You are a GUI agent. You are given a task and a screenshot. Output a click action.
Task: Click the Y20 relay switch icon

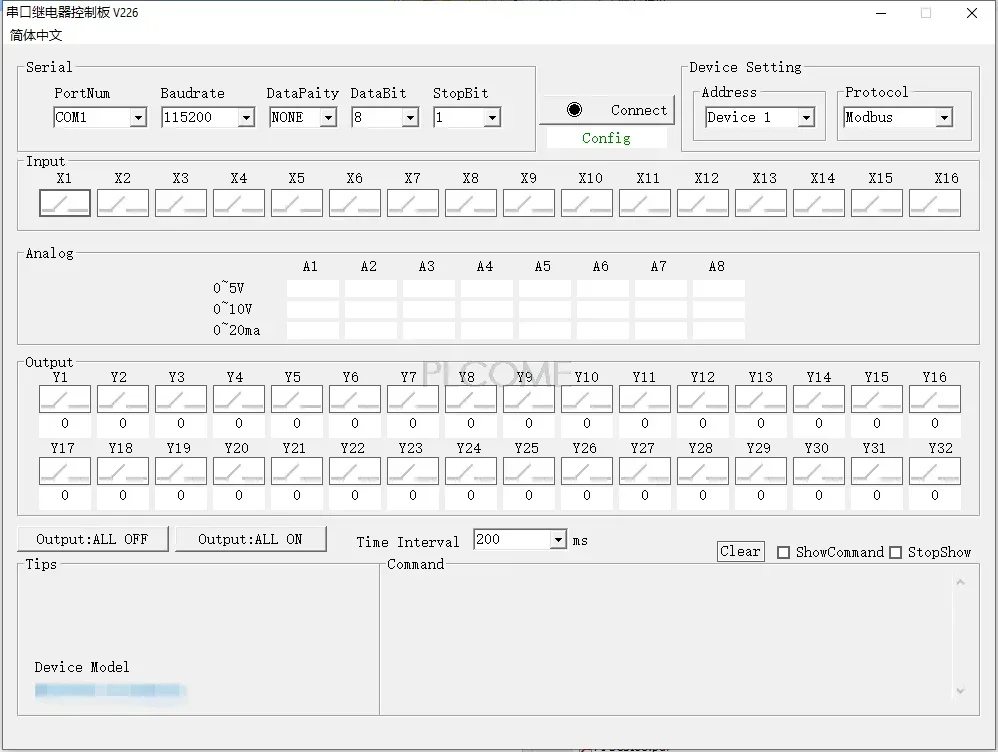[x=239, y=471]
